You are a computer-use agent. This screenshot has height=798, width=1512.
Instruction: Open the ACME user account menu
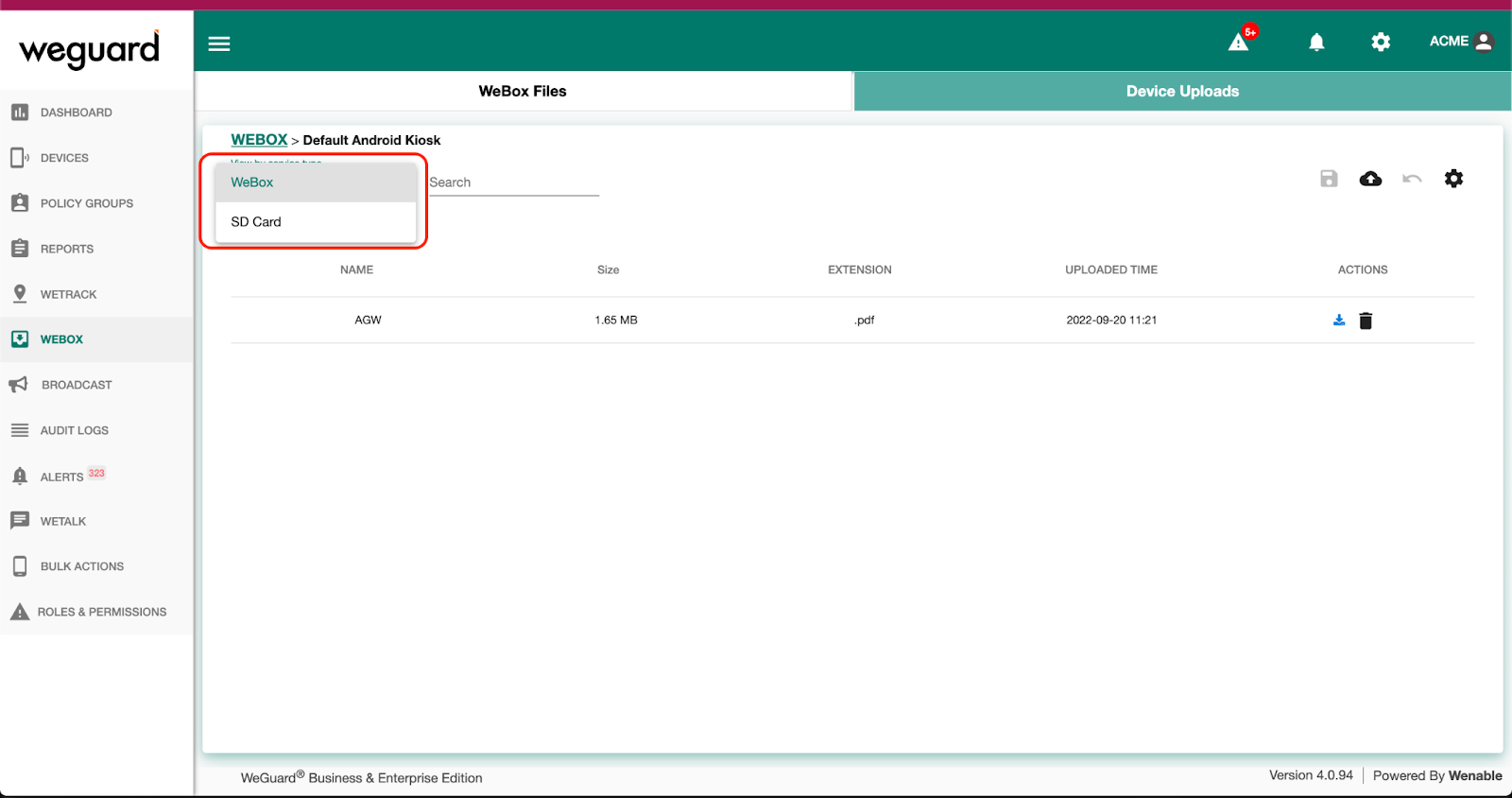[x=1461, y=42]
